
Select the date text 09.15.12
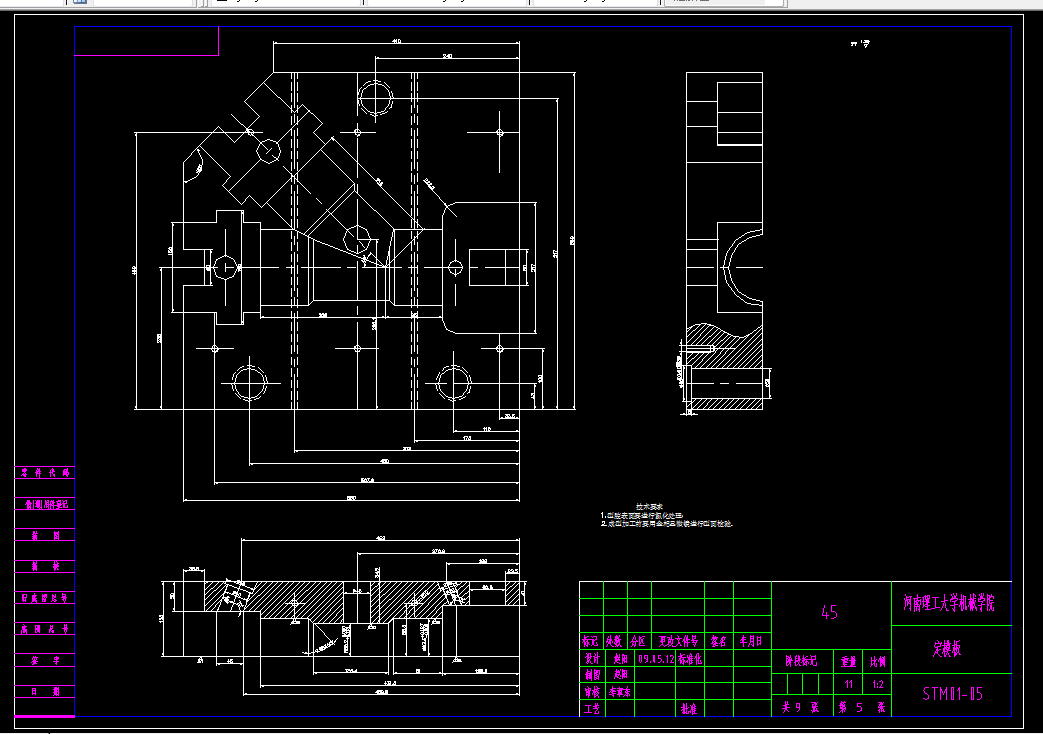(656, 659)
